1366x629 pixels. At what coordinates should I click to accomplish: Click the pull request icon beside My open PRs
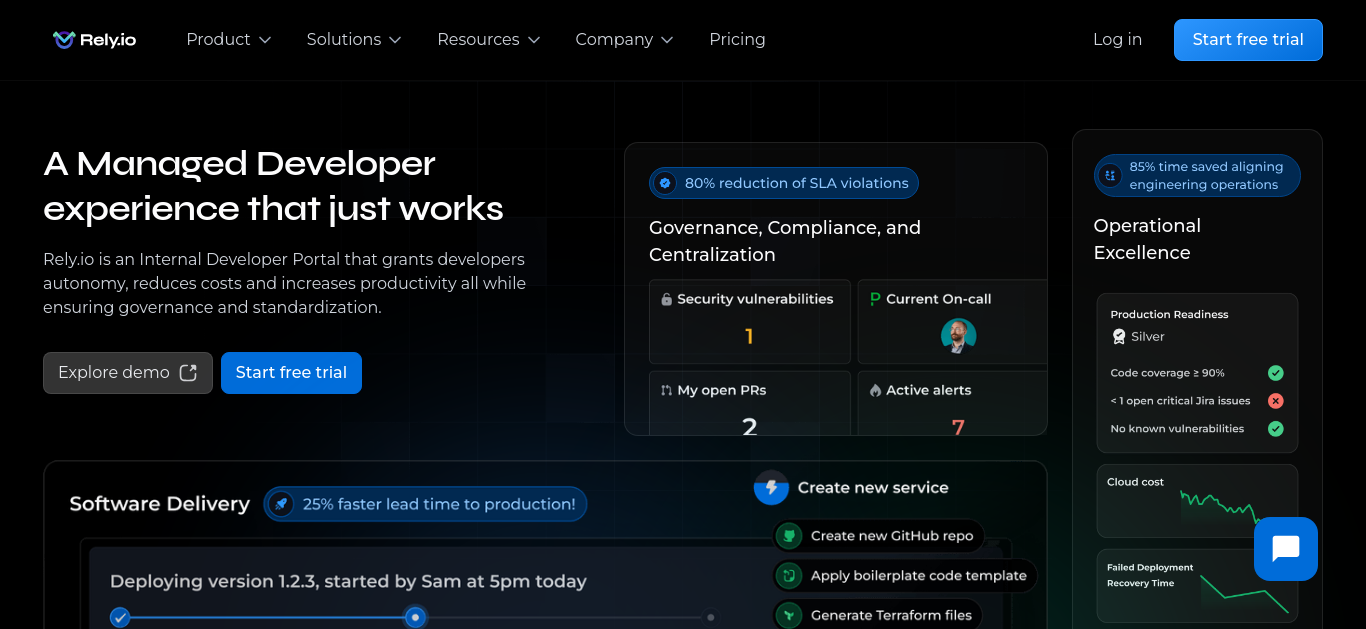point(666,391)
